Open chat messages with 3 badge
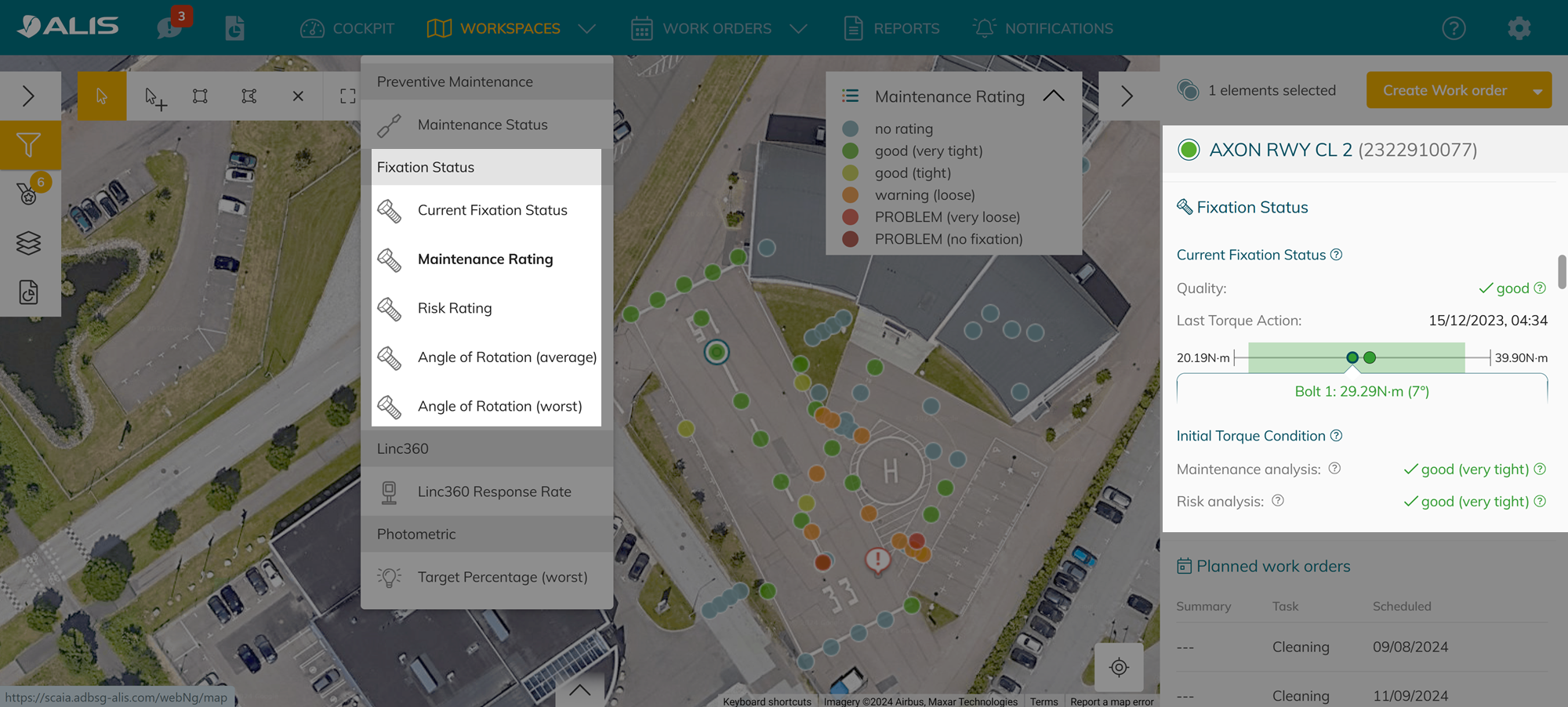Screen dimensions: 1568x707 (169, 27)
